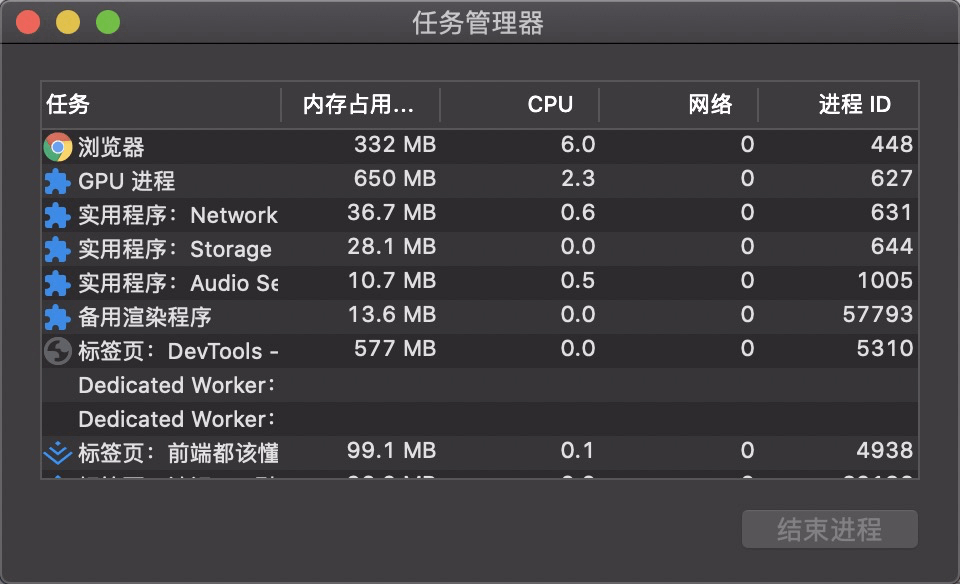Click the puzzle icon for Audio Service row

coord(58,283)
